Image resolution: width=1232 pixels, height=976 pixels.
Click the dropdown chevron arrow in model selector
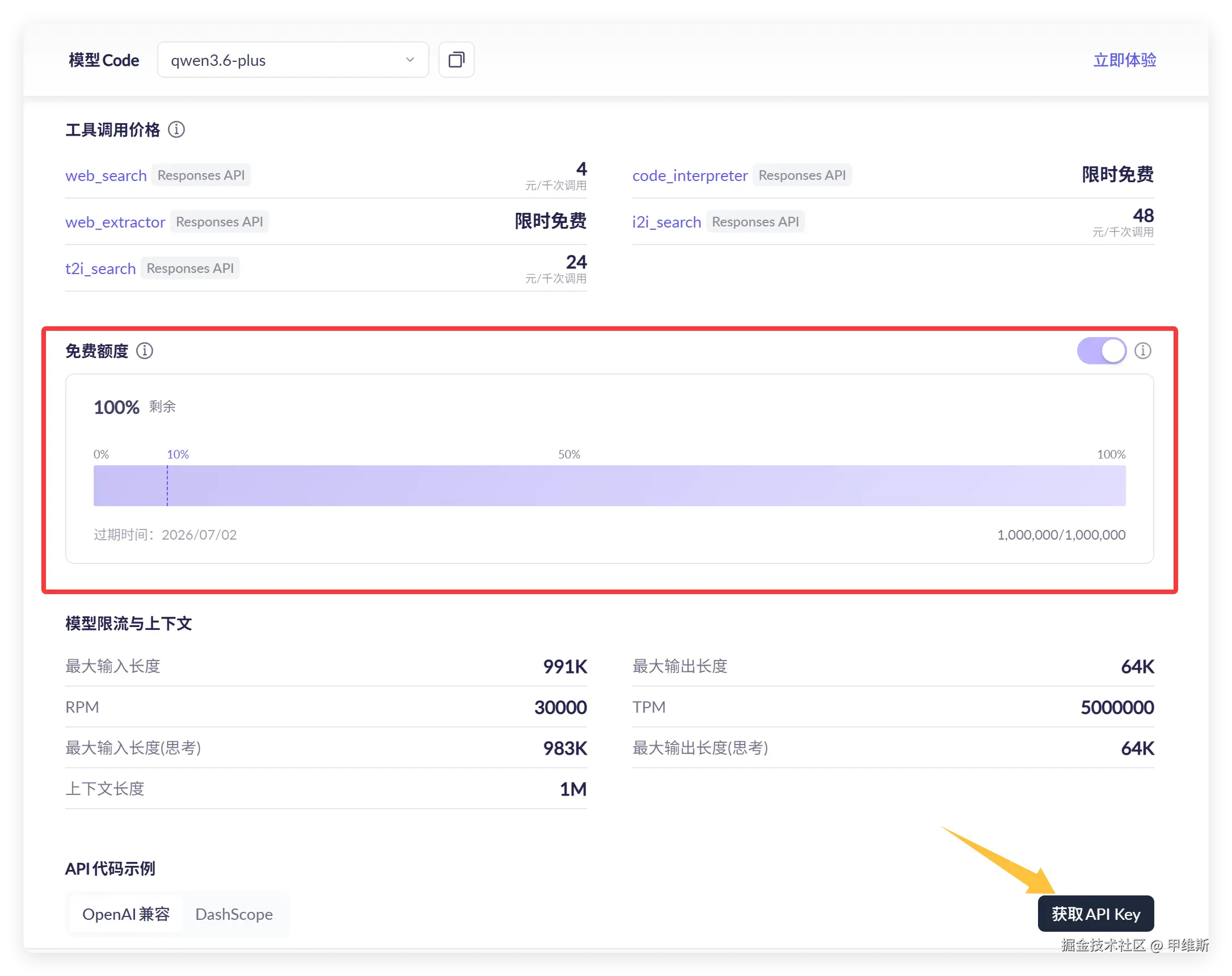pos(410,60)
